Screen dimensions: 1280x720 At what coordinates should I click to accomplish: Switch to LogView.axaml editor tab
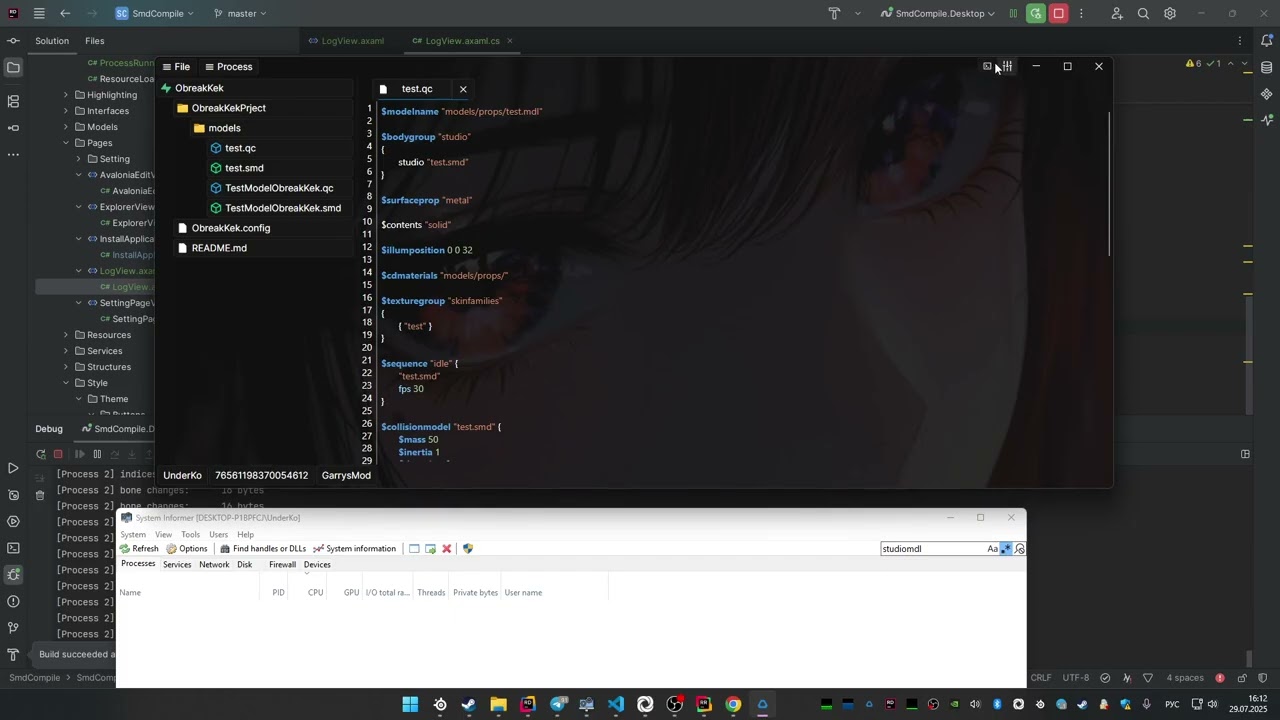(345, 41)
